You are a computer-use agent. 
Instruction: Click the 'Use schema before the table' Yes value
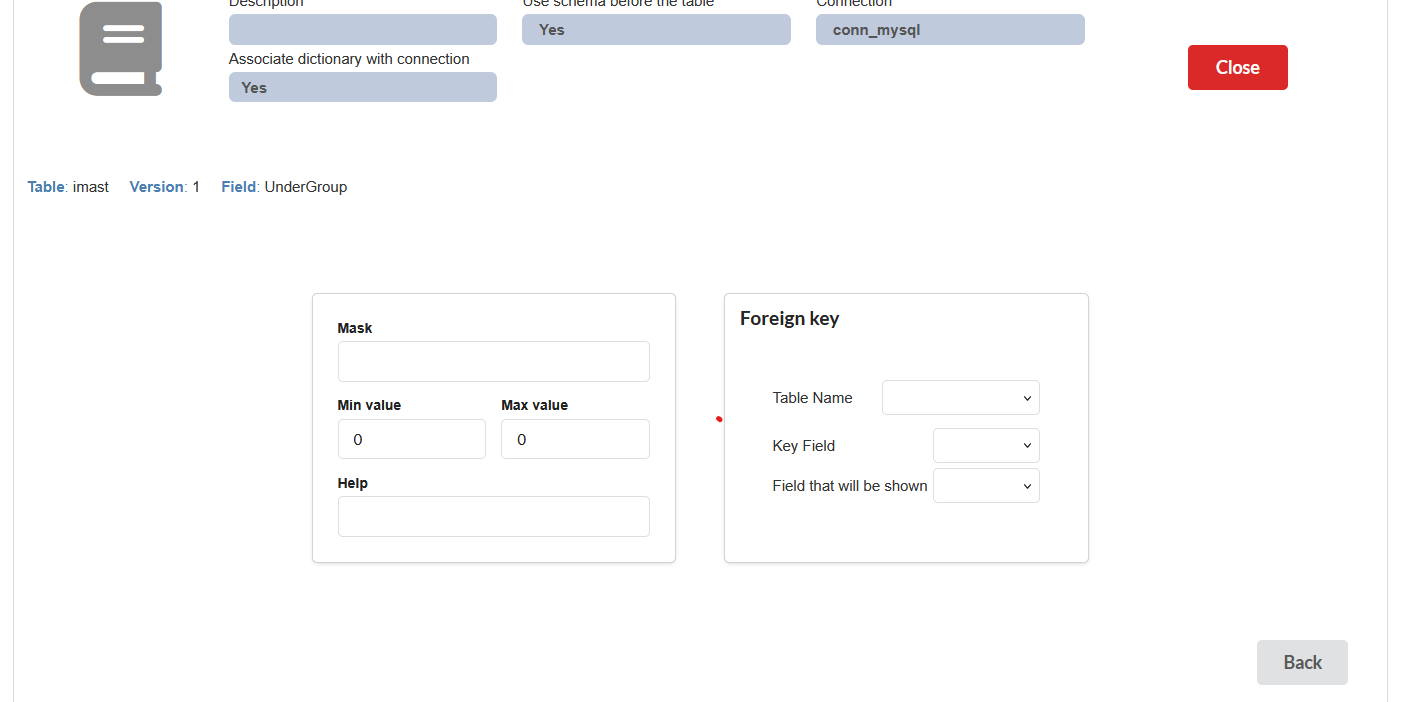[655, 30]
